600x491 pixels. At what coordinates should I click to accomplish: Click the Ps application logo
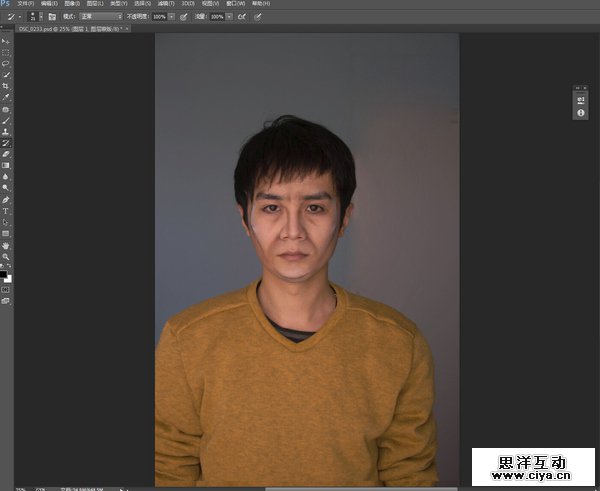point(5,3)
